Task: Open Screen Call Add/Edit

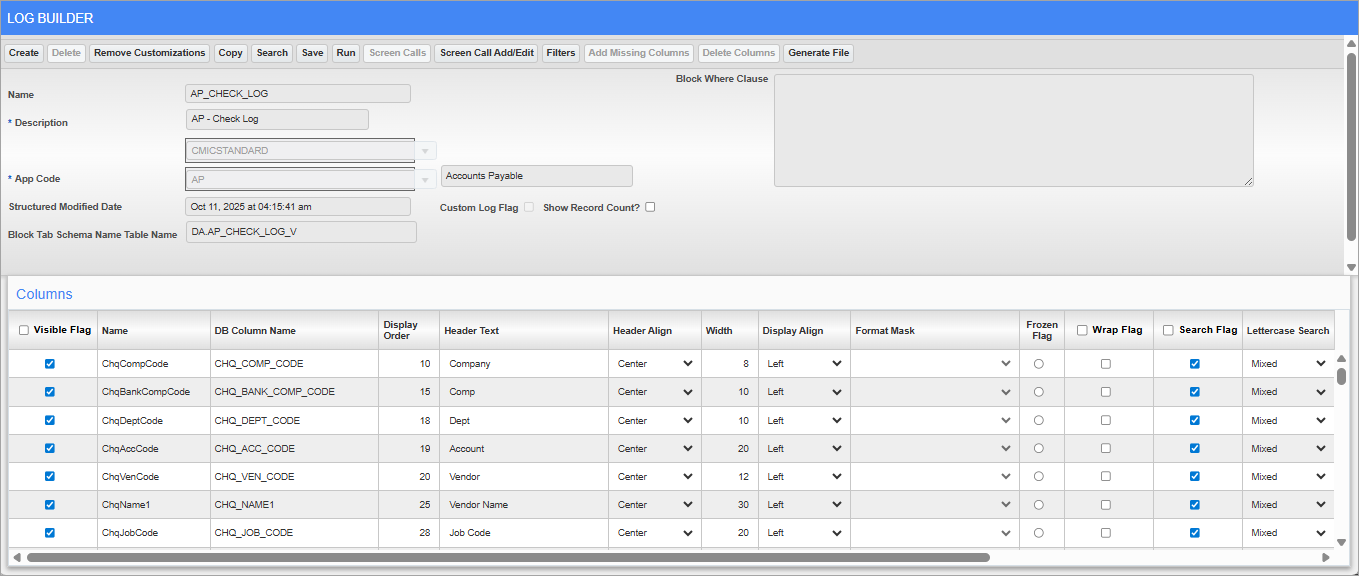Action: pos(486,52)
